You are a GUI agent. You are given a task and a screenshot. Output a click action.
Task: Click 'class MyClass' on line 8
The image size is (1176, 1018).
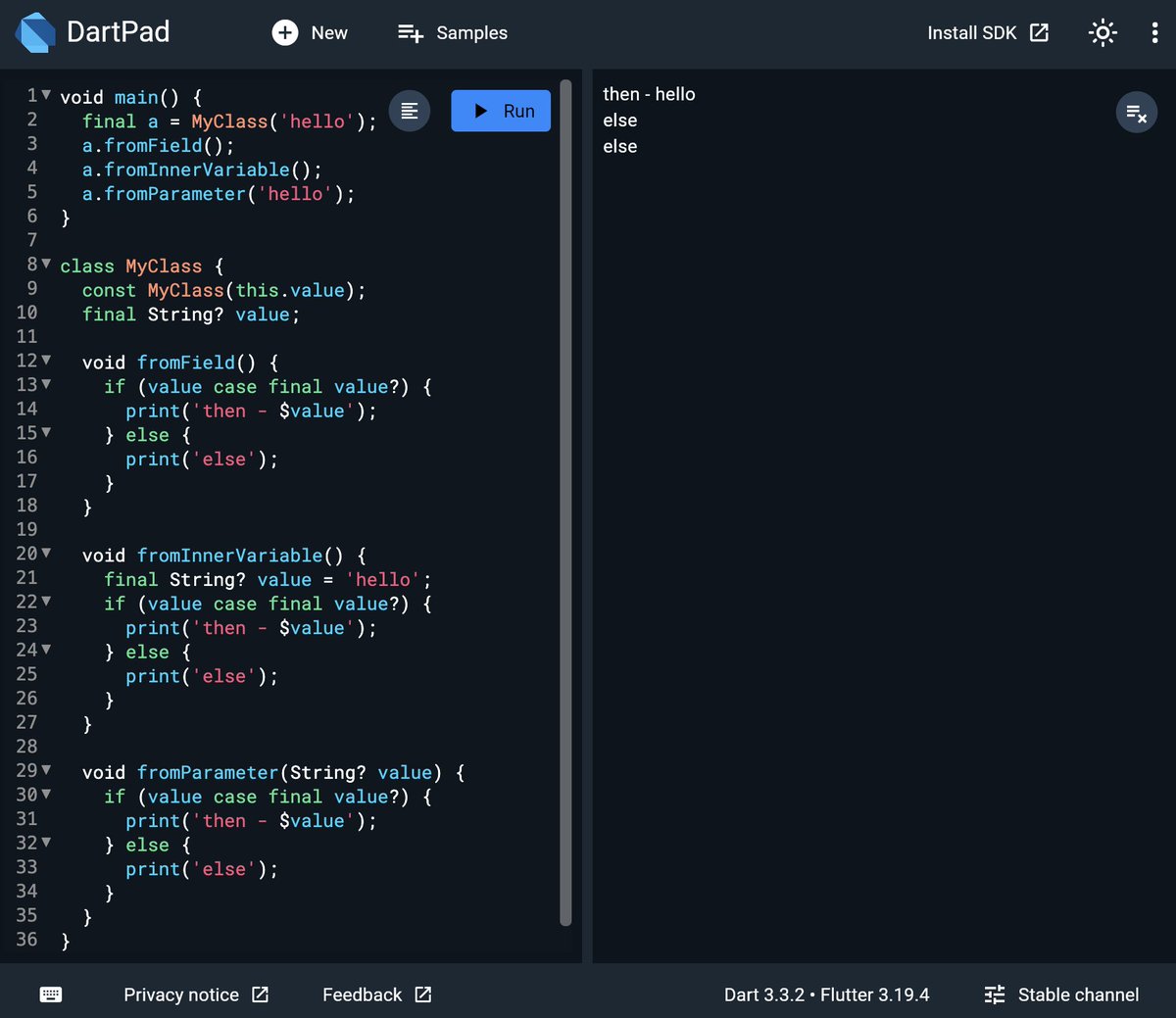point(130,267)
